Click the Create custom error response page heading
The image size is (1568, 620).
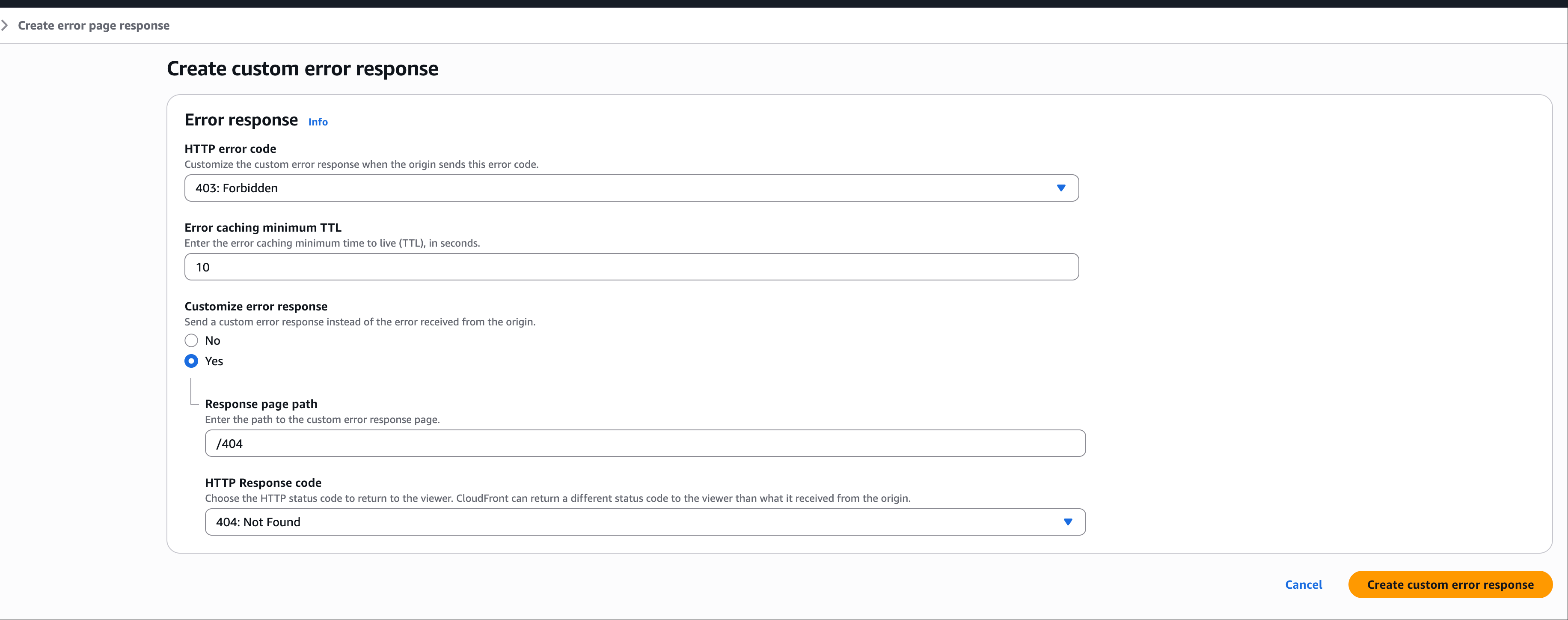pyautogui.click(x=302, y=69)
